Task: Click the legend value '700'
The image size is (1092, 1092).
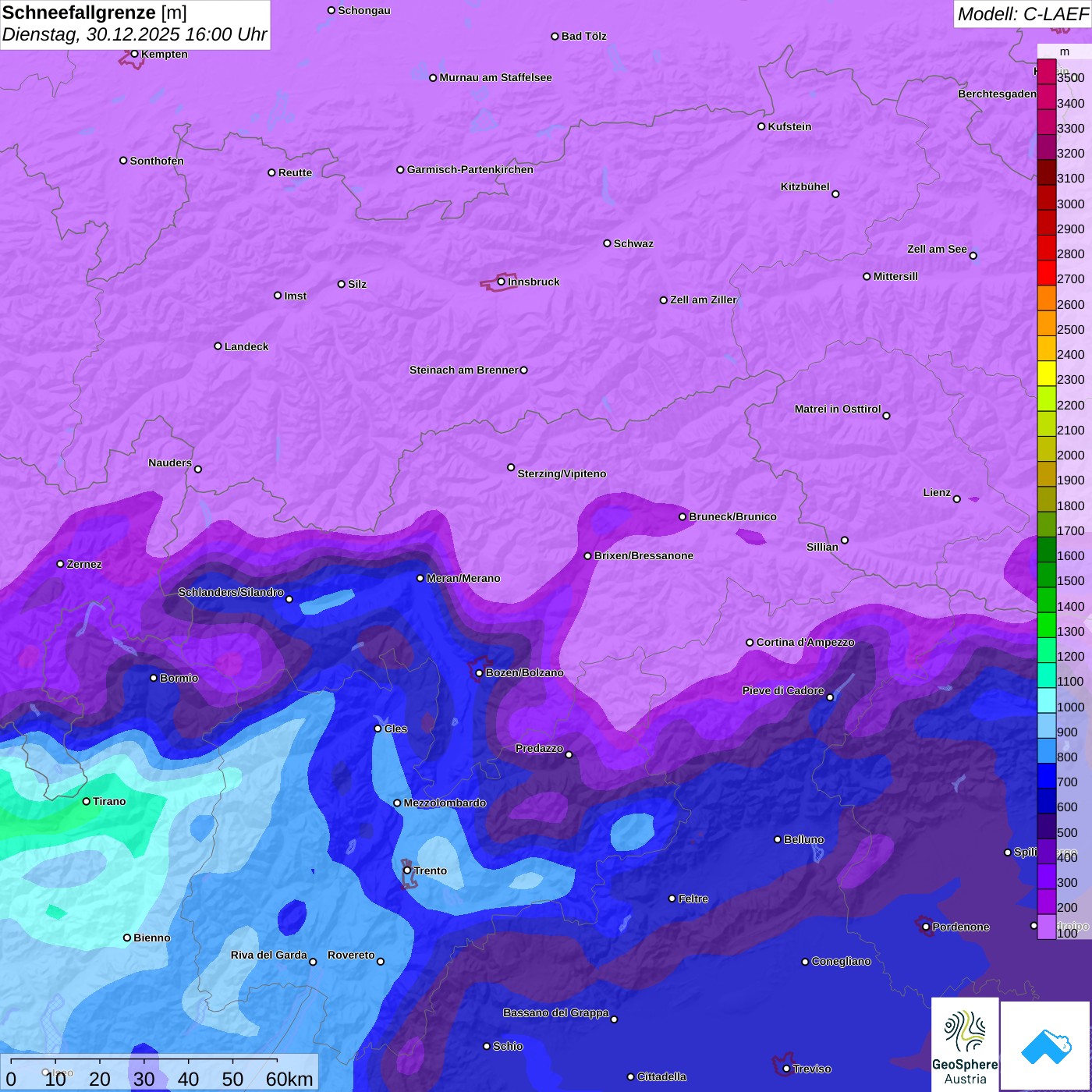Action: click(x=1067, y=782)
